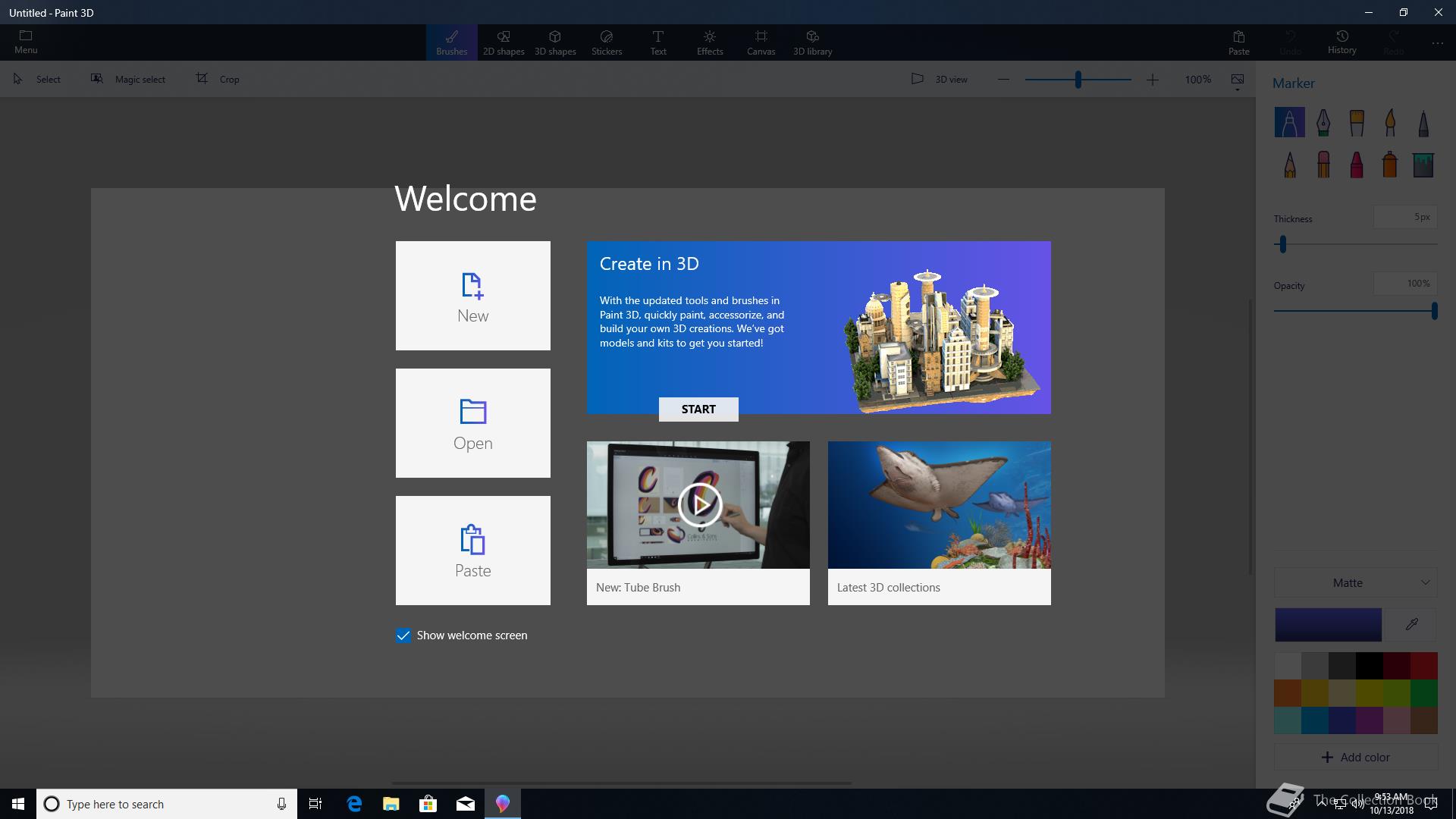Click the New file tile

(472, 296)
